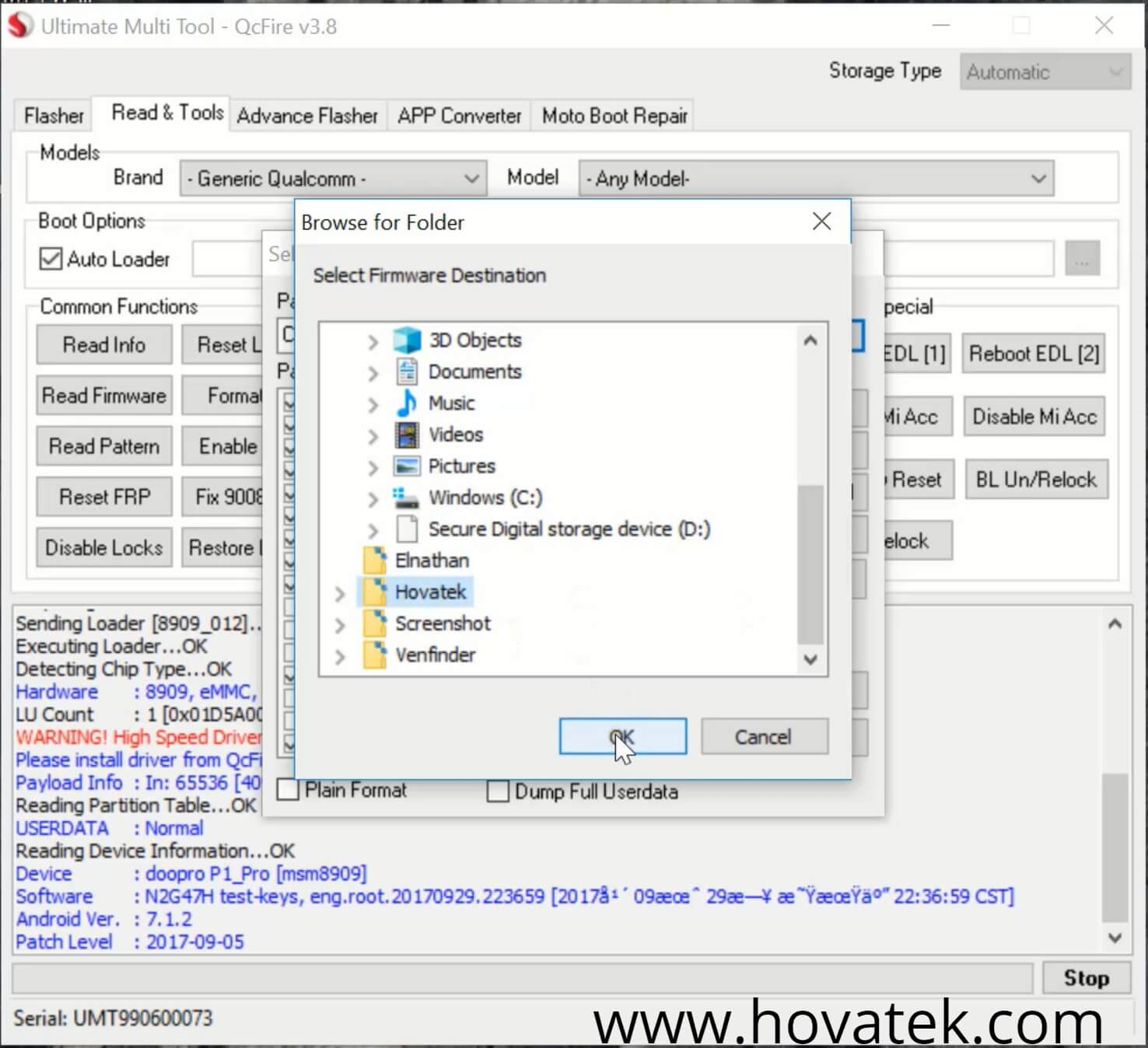Expand the Pictures tree node
Screen dimensions: 1148x1048
[373, 467]
